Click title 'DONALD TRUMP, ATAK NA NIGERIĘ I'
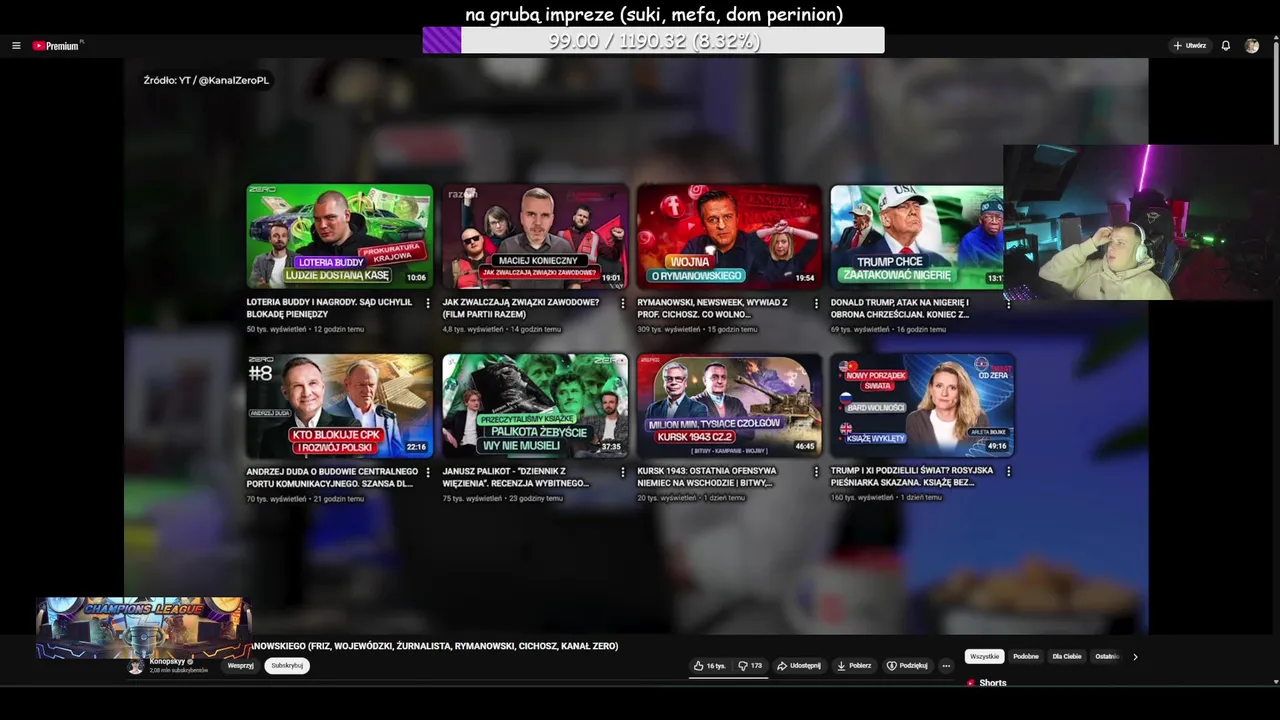The width and height of the screenshot is (1280, 720). click(899, 302)
